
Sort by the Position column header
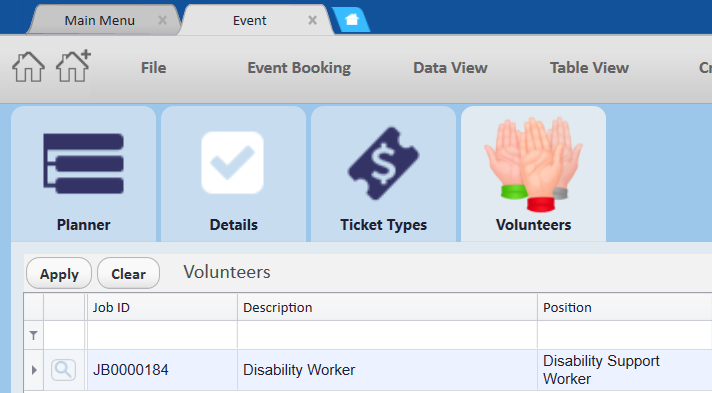[625, 308]
